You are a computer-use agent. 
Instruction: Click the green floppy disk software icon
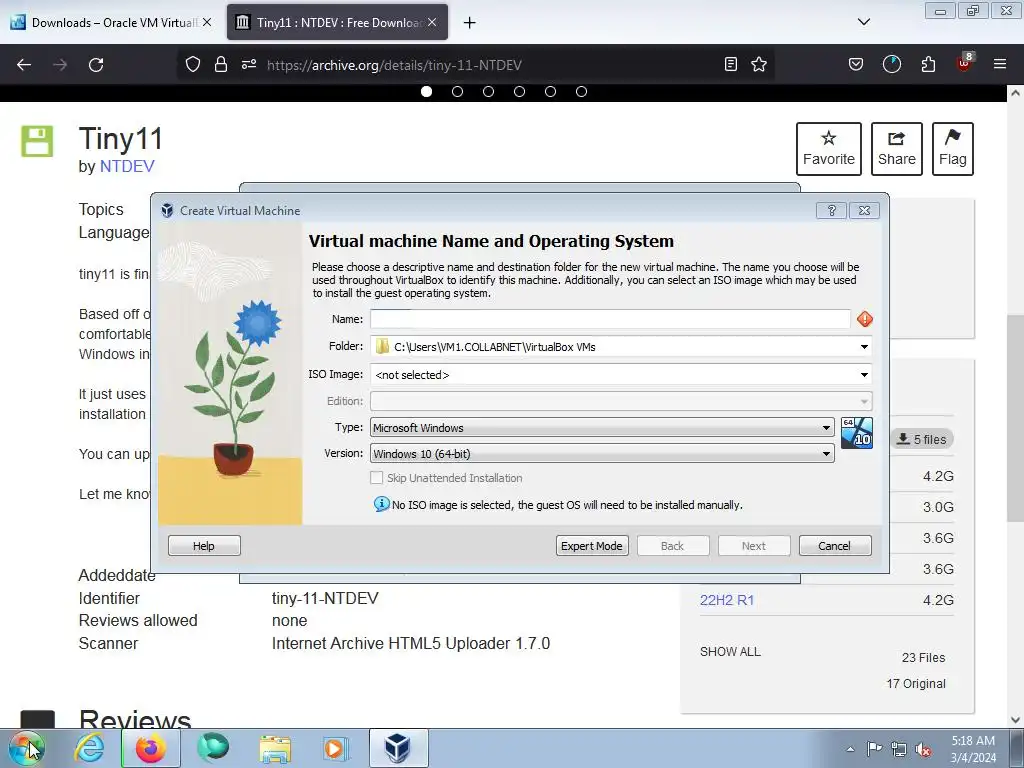coord(37,141)
